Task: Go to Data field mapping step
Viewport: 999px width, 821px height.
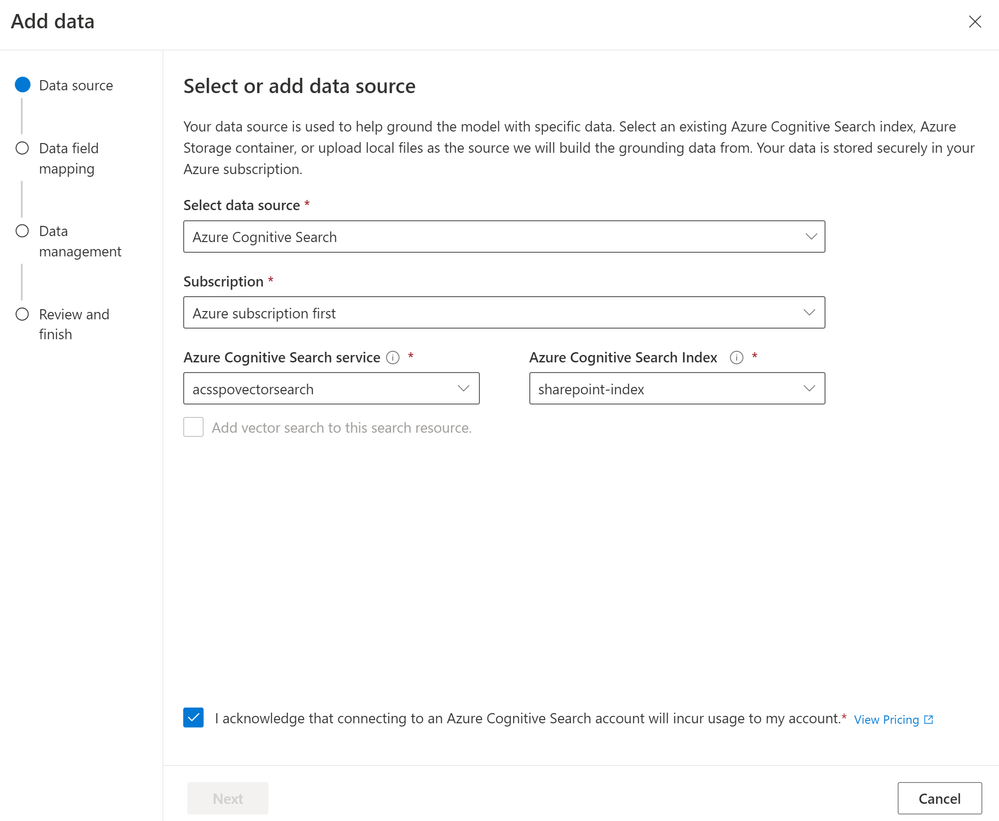Action: click(x=68, y=158)
